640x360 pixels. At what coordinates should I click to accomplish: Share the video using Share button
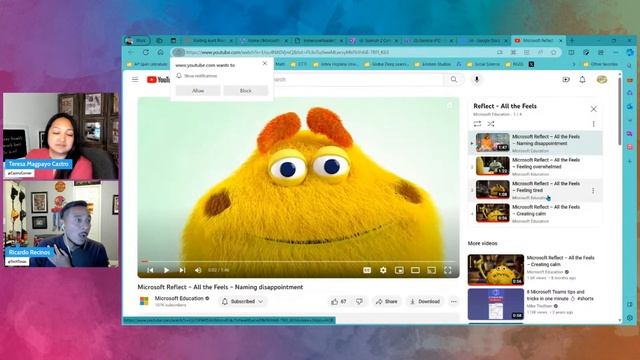click(387, 302)
